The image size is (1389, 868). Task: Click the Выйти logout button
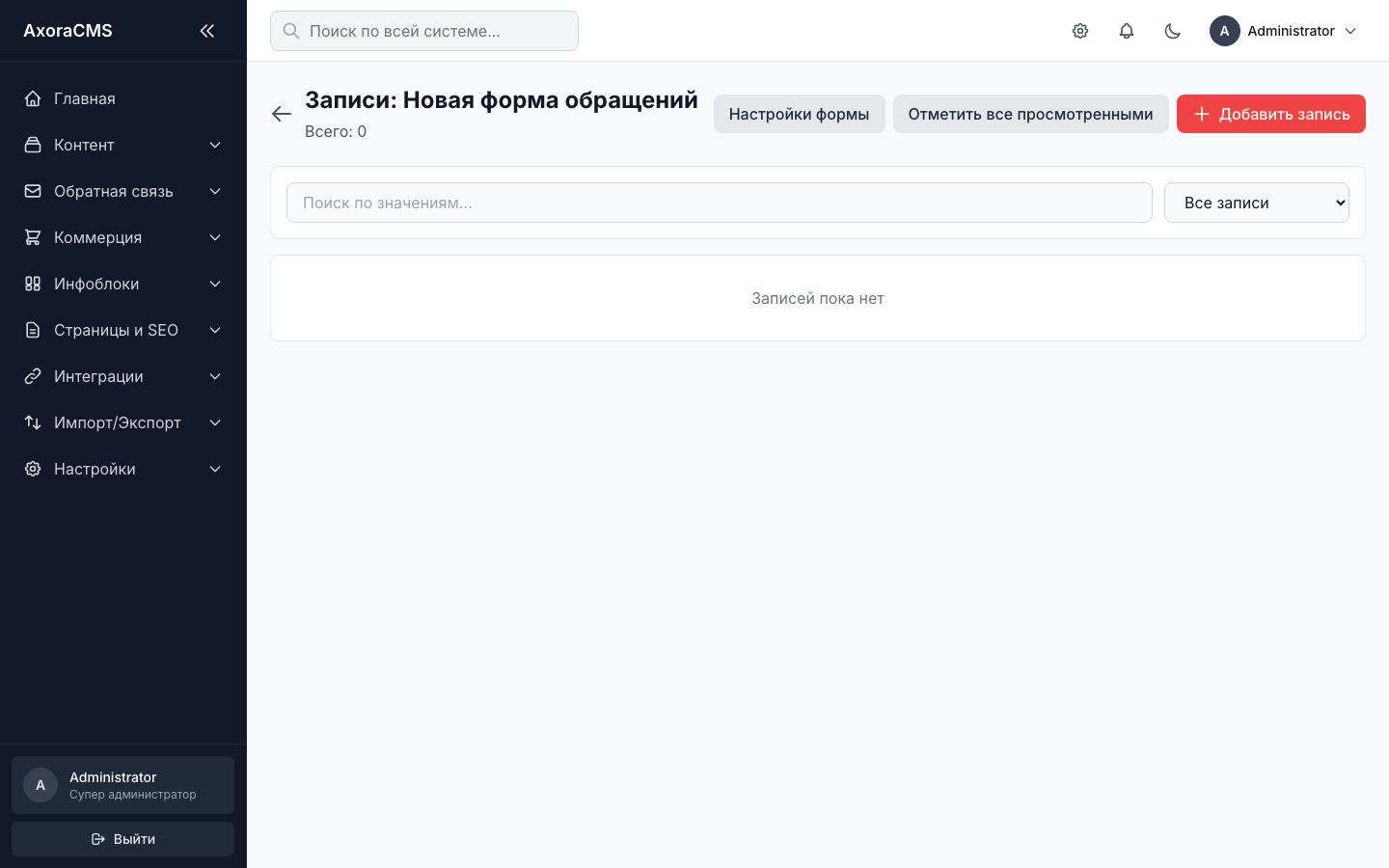tap(123, 839)
